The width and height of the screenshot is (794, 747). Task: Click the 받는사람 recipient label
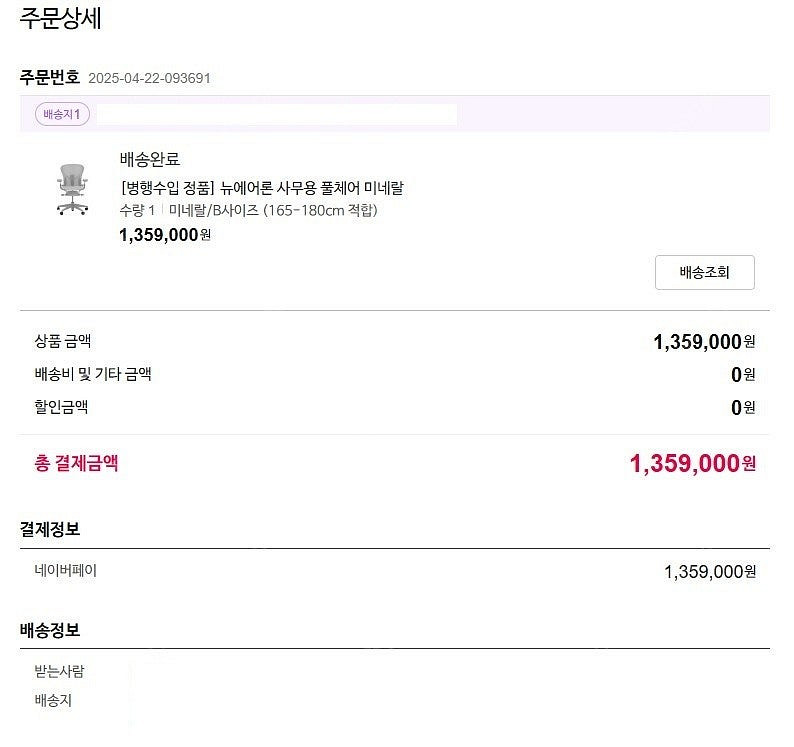[x=59, y=671]
